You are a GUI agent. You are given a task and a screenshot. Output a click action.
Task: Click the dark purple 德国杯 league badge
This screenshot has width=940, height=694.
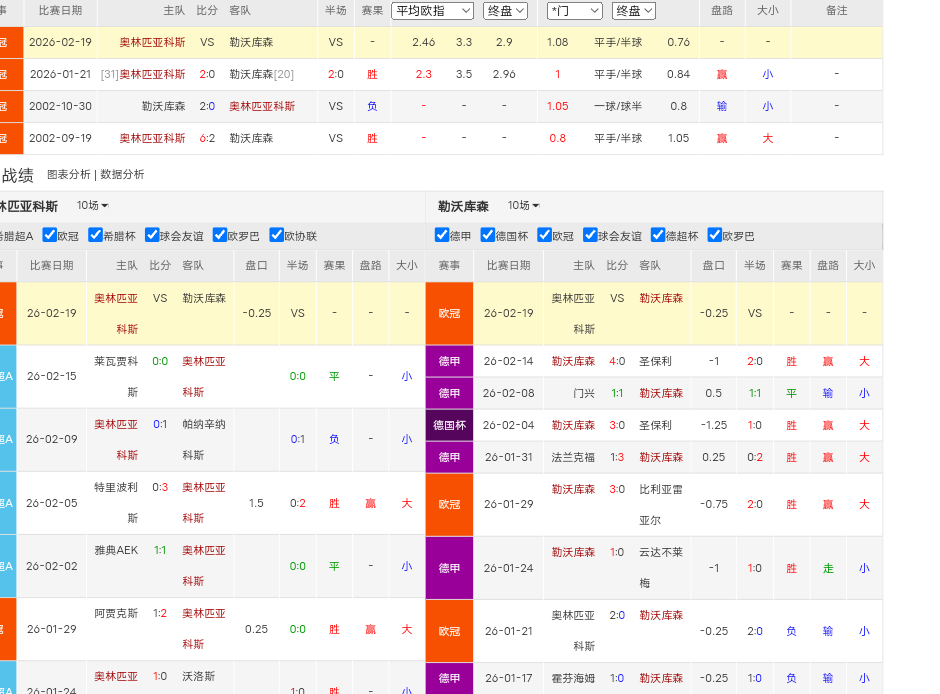coord(450,425)
